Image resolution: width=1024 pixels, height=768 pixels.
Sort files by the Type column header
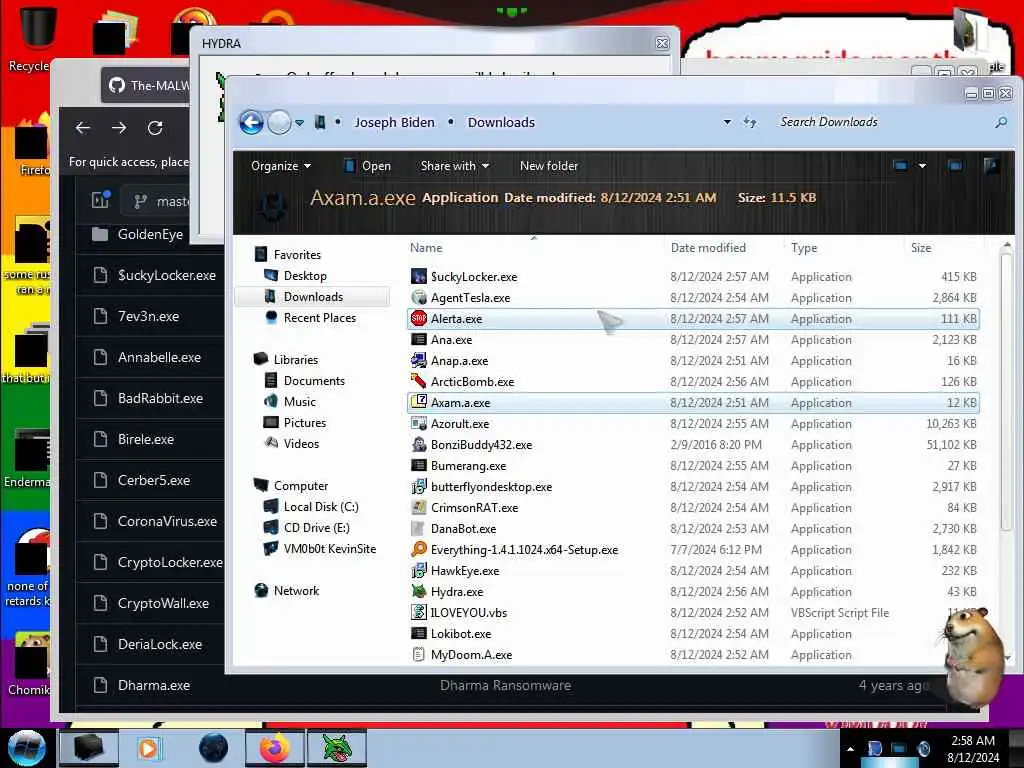coord(804,248)
